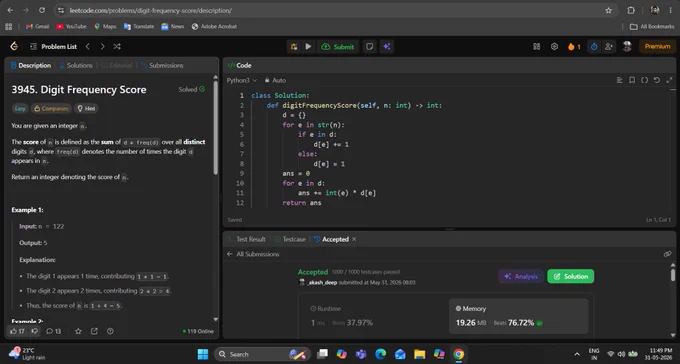This screenshot has height=364, width=680.
Task: Open the profile avatar in LeetCode header
Action: (627, 46)
